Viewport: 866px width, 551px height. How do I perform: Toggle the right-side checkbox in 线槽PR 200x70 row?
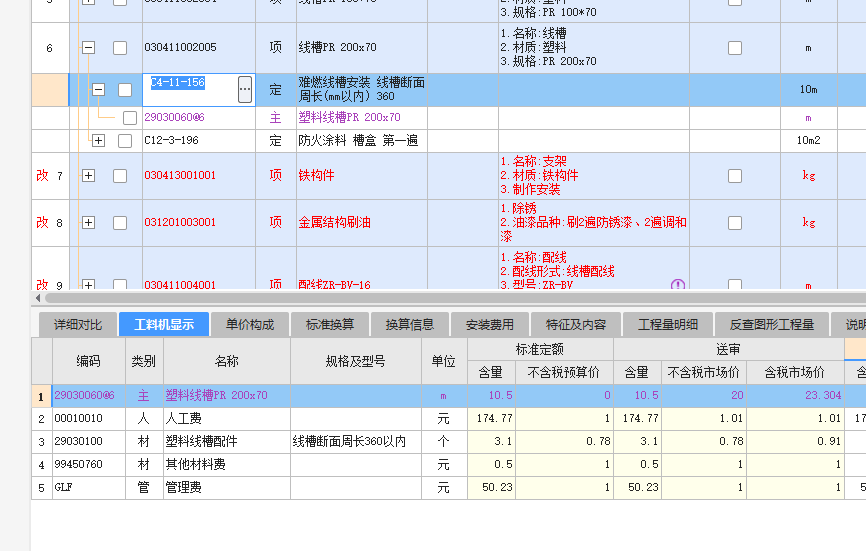[735, 48]
